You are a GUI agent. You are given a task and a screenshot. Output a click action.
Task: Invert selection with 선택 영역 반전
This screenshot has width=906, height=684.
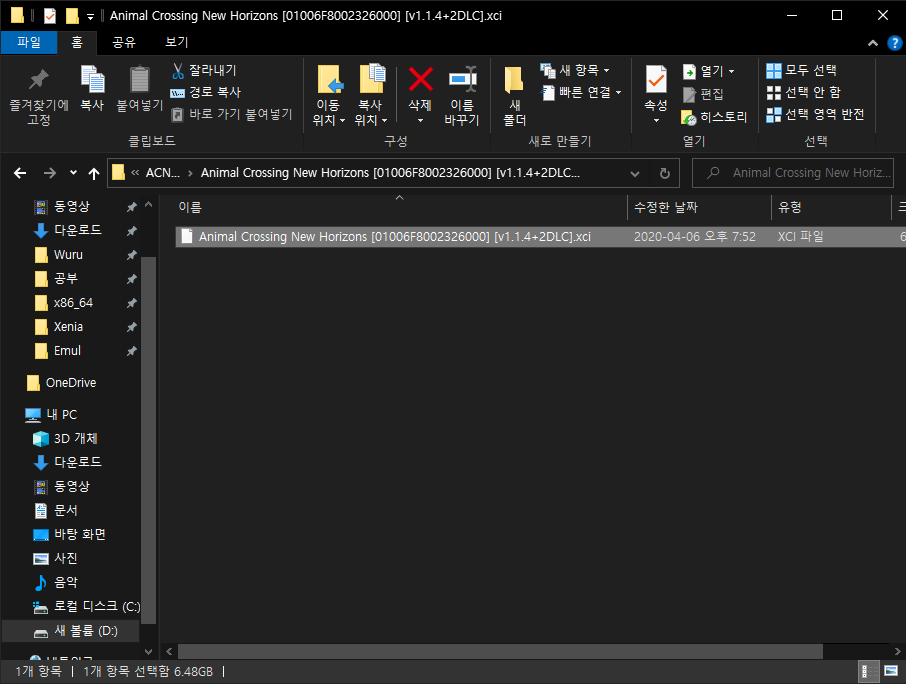pos(815,114)
